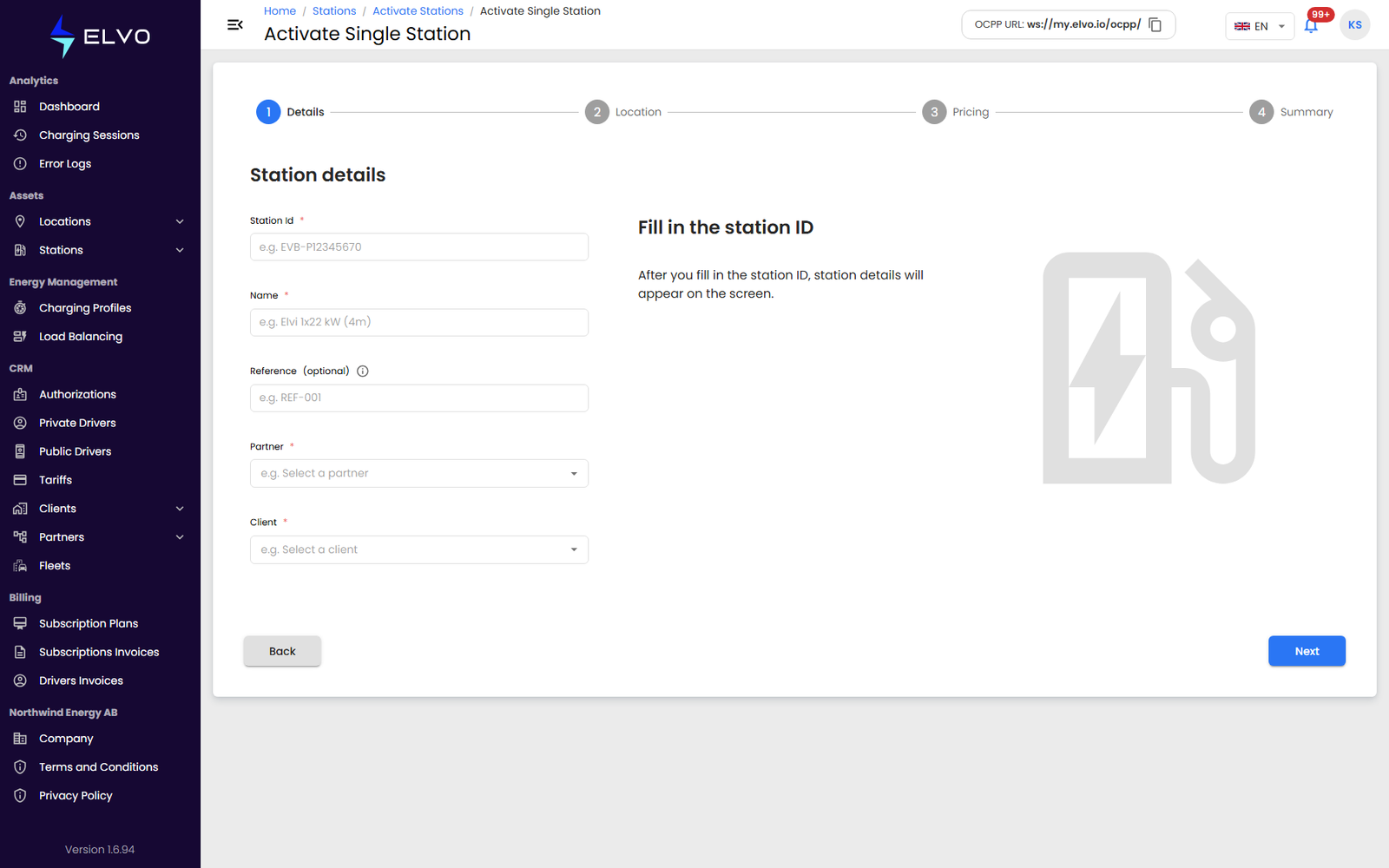Click the Subscriptions Invoices document icon
Viewport: 1389px width, 868px height.
click(20, 652)
